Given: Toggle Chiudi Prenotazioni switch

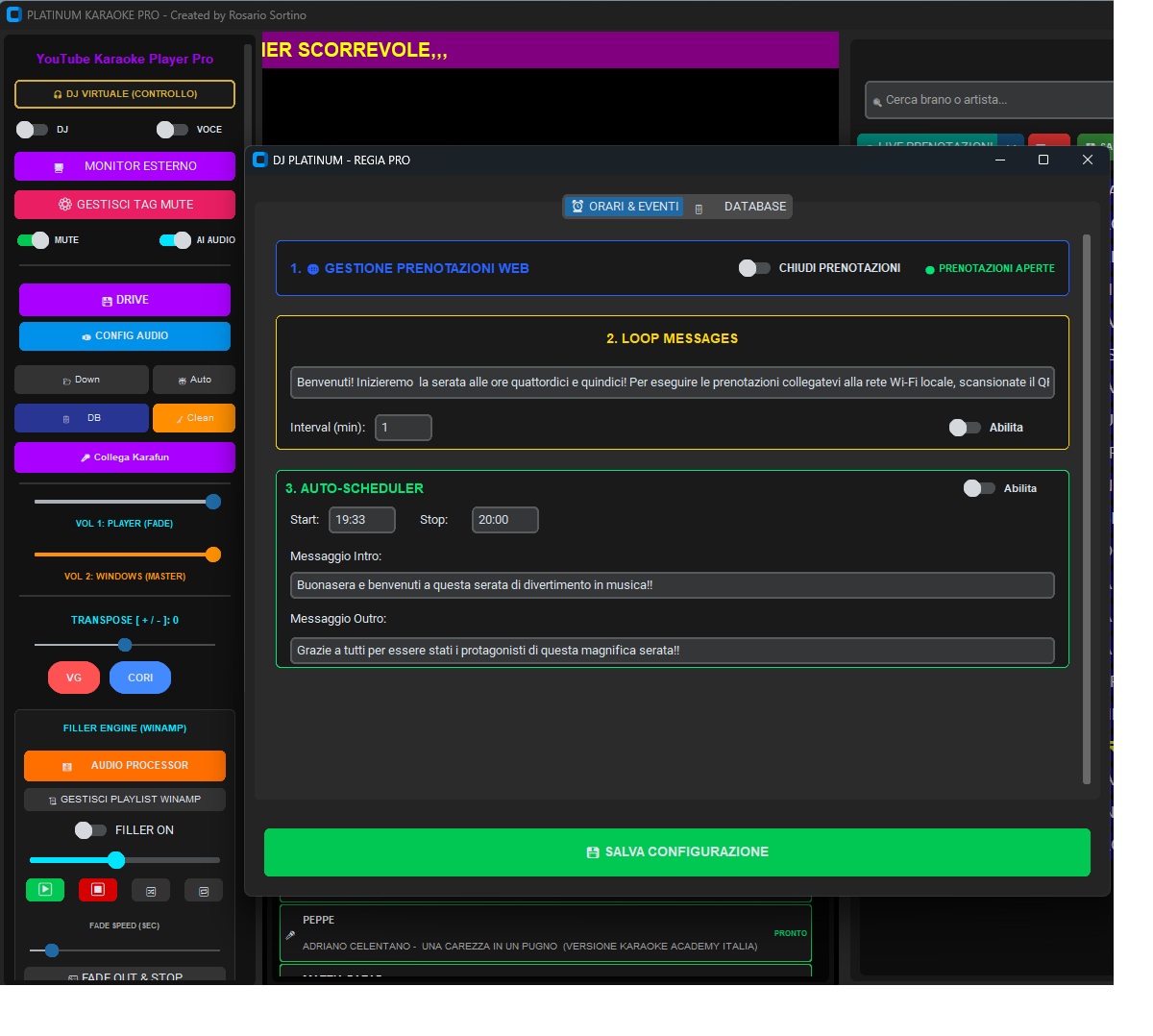Looking at the screenshot, I should pos(753,270).
